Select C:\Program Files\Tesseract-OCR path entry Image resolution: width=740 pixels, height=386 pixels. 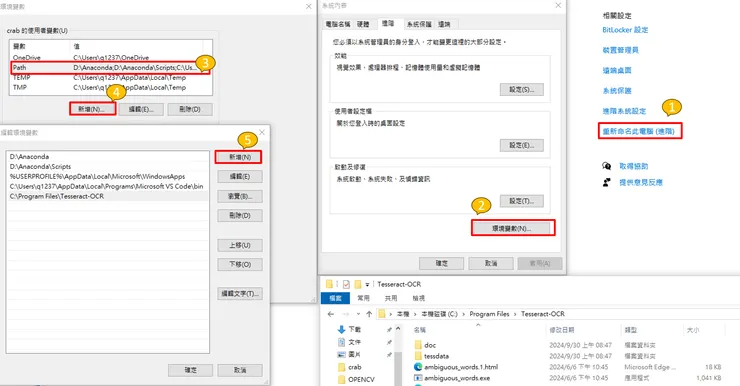(x=108, y=196)
